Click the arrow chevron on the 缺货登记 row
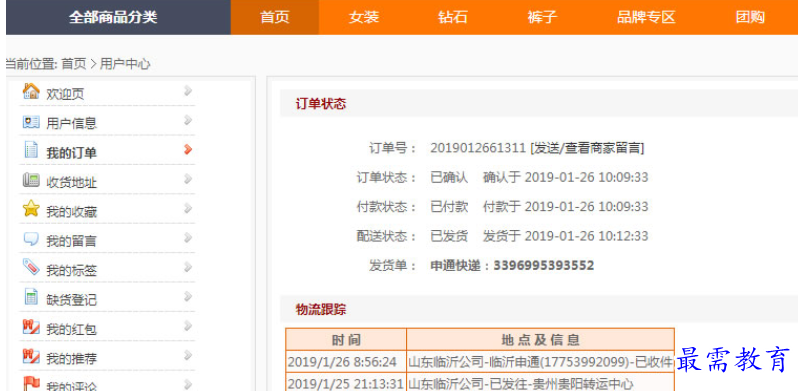This screenshot has height=391, width=798. point(188,296)
